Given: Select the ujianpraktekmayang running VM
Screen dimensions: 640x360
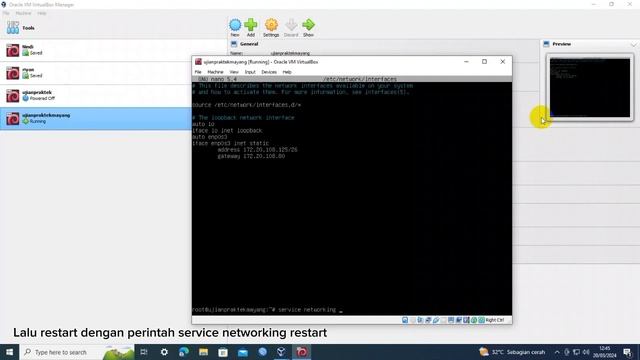Looking at the screenshot, I should click(96, 119).
